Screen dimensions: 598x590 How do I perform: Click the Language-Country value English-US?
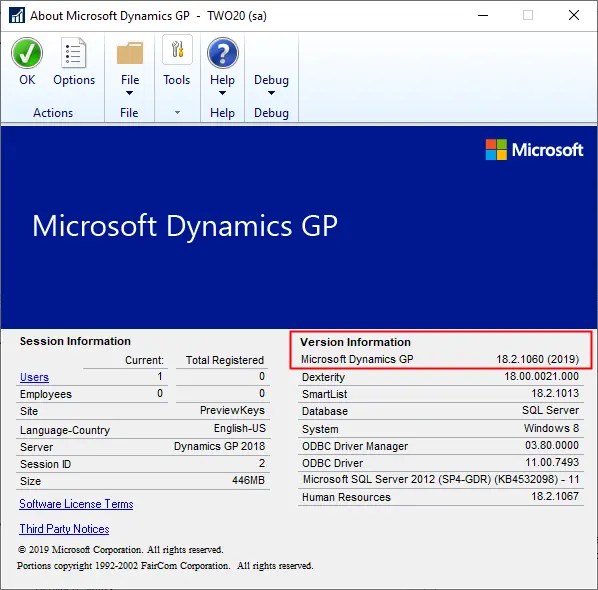[x=240, y=428]
